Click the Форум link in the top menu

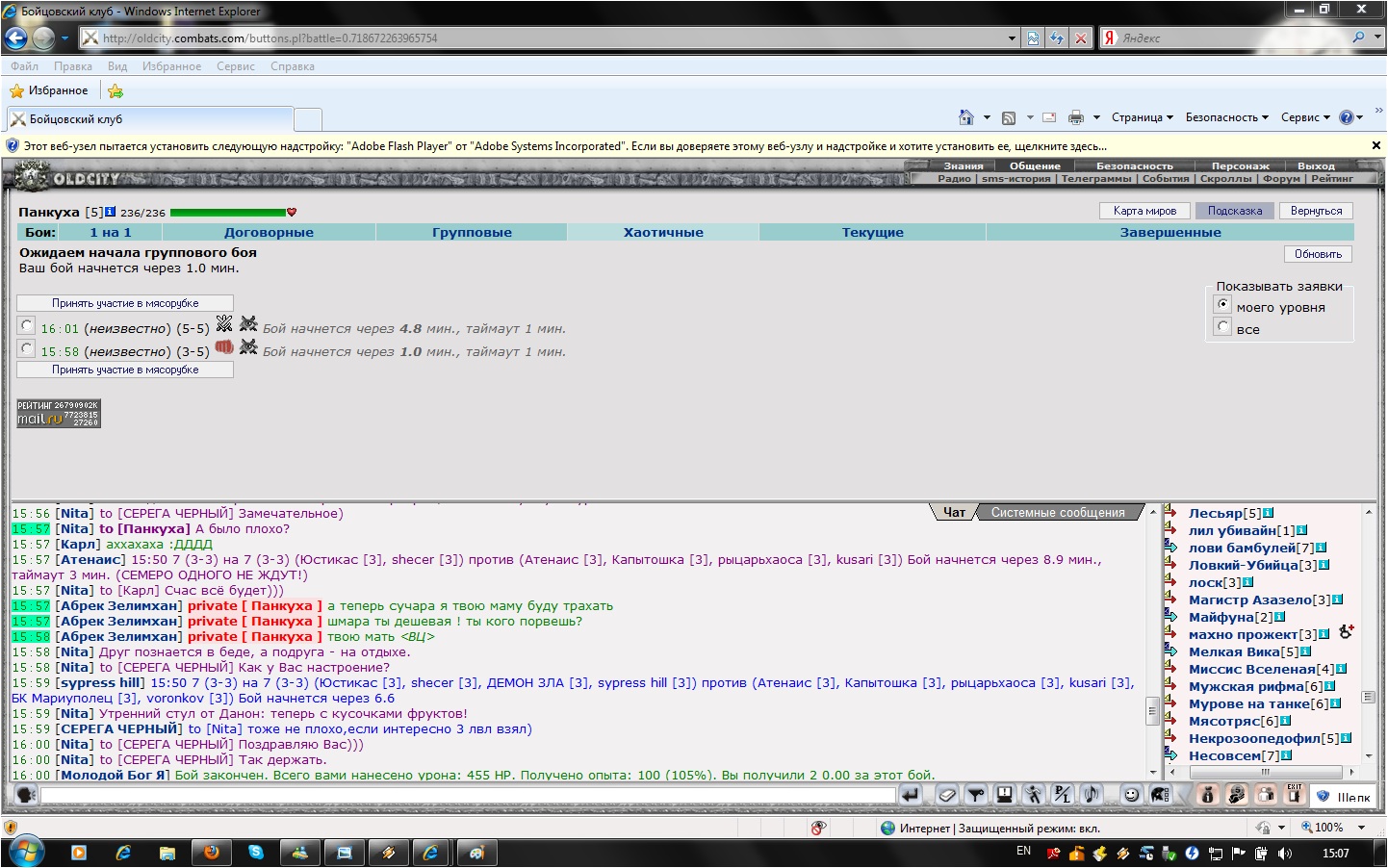click(x=1281, y=179)
